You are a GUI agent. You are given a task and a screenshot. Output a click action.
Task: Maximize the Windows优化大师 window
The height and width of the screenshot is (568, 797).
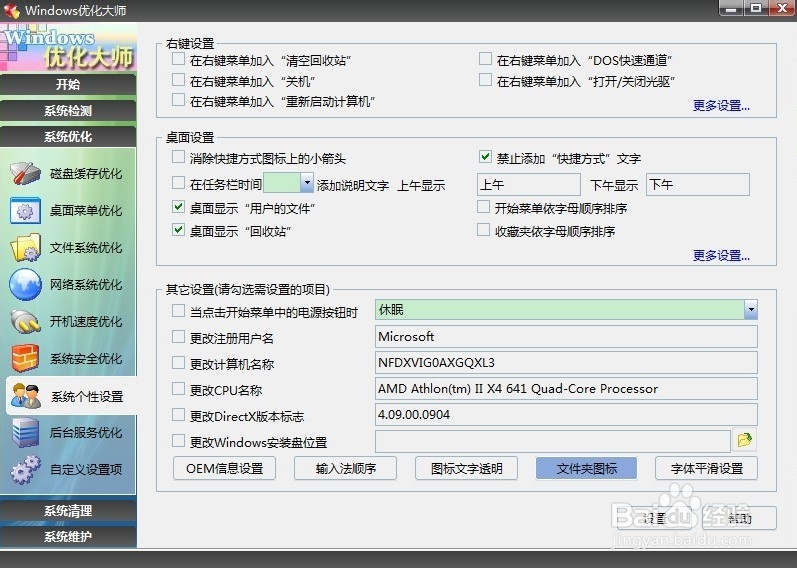756,8
